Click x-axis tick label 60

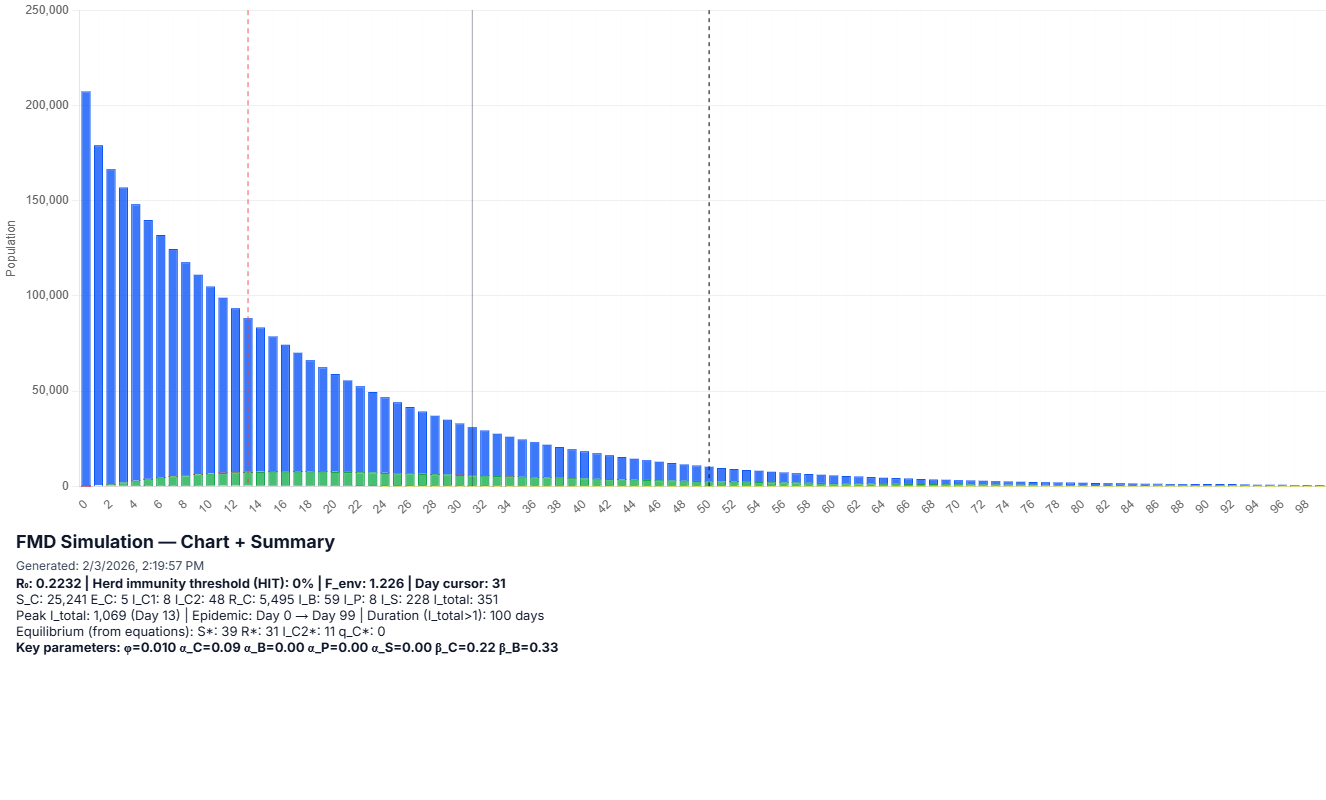[x=828, y=507]
